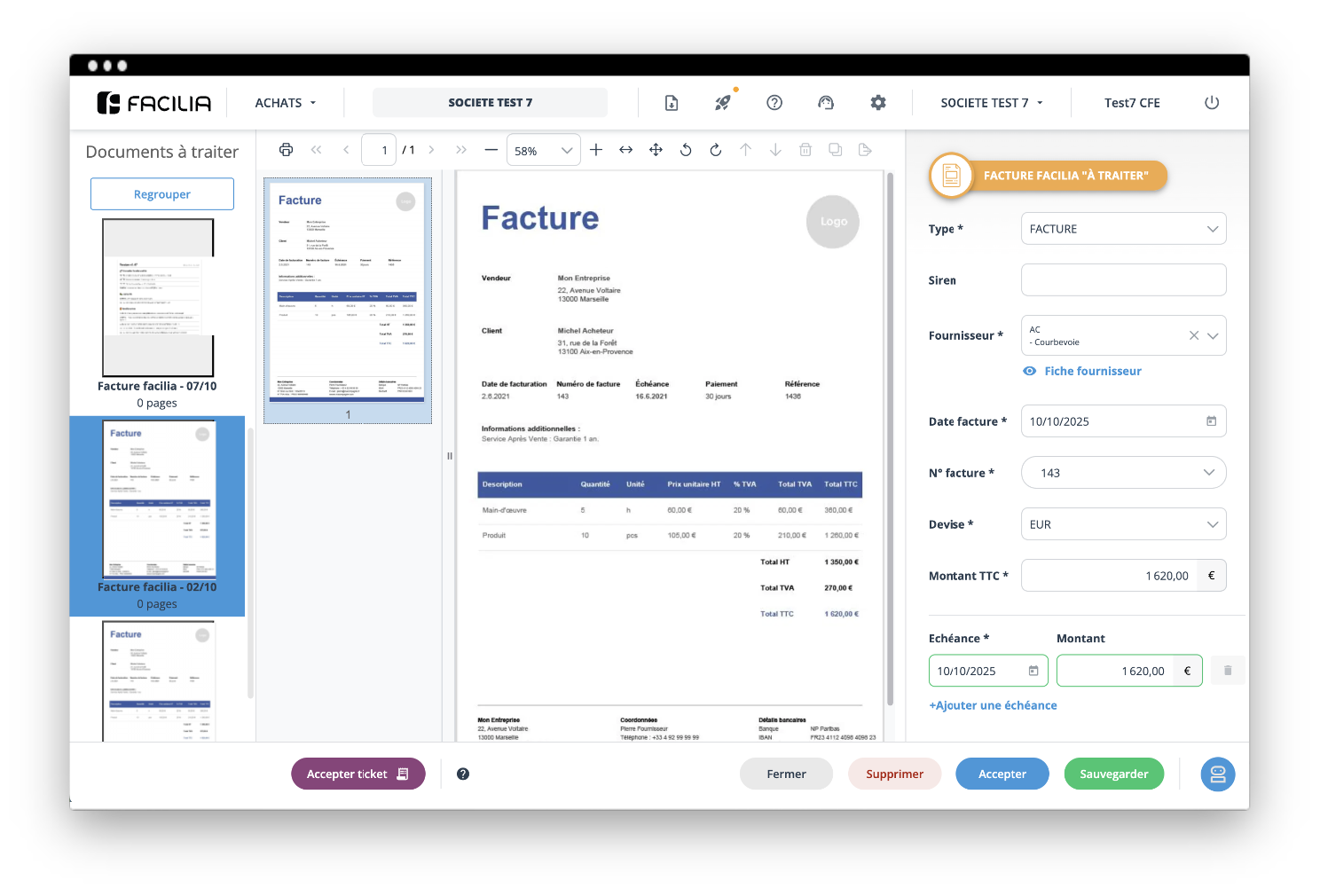Click the rocket icon in the header
Image resolution: width=1320 pixels, height=896 pixels.
[x=723, y=103]
